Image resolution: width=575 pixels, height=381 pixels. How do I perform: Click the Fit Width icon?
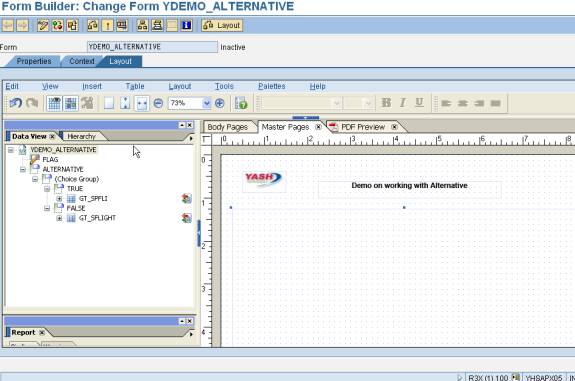[142, 103]
